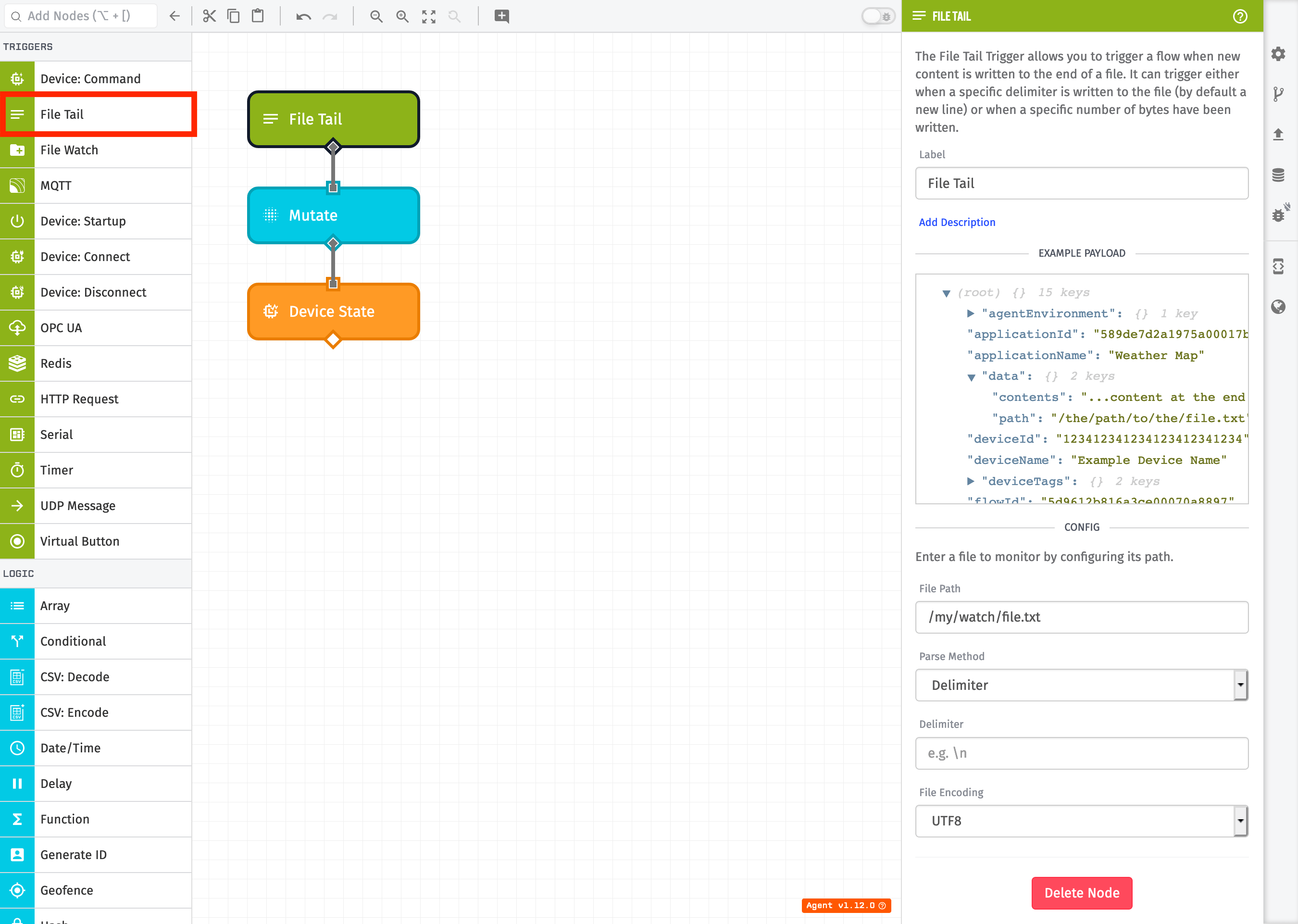This screenshot has width=1298, height=924.
Task: Open workflow settings gear icon
Action: tap(1278, 54)
